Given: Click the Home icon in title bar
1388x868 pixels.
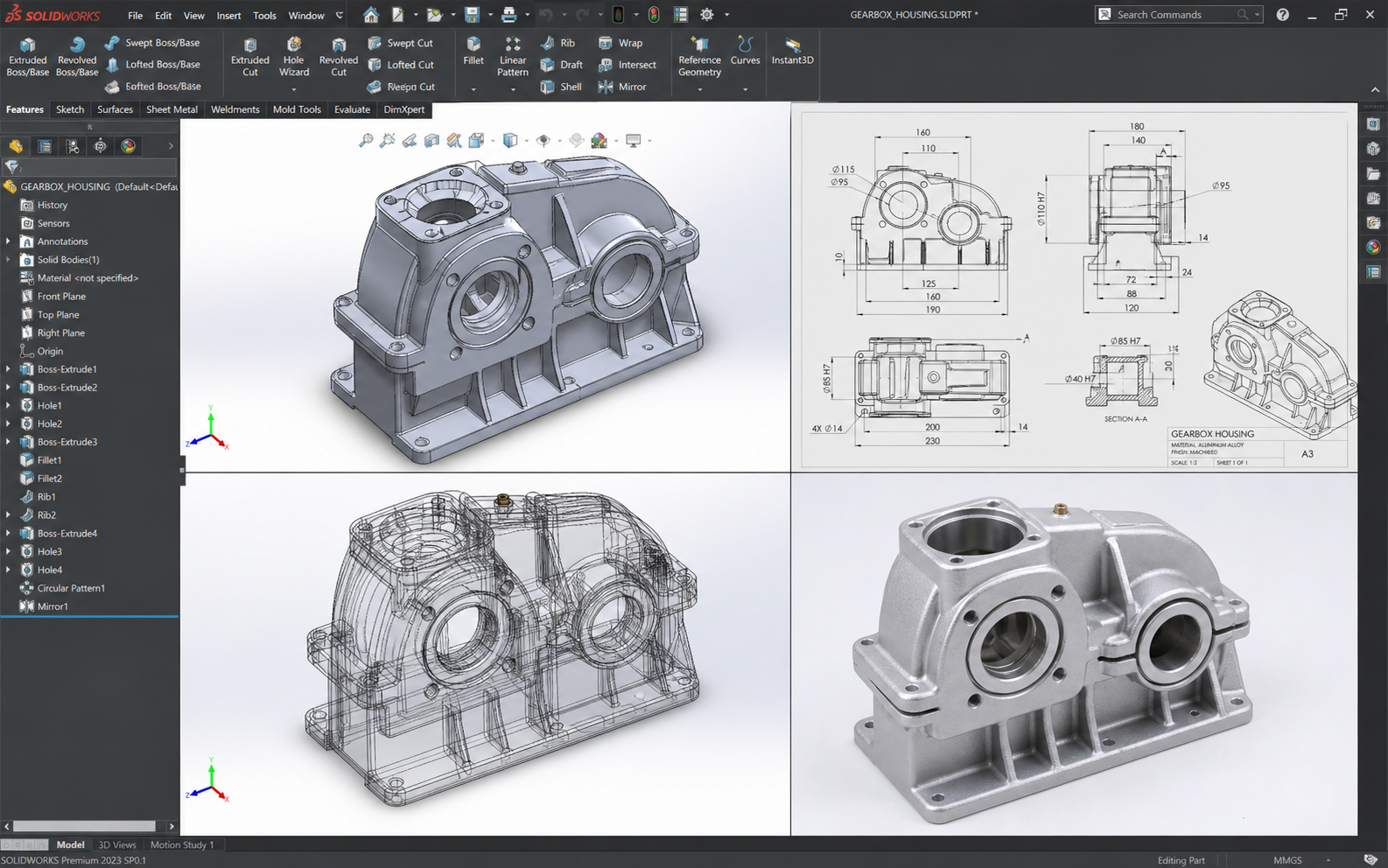Looking at the screenshot, I should [x=371, y=15].
